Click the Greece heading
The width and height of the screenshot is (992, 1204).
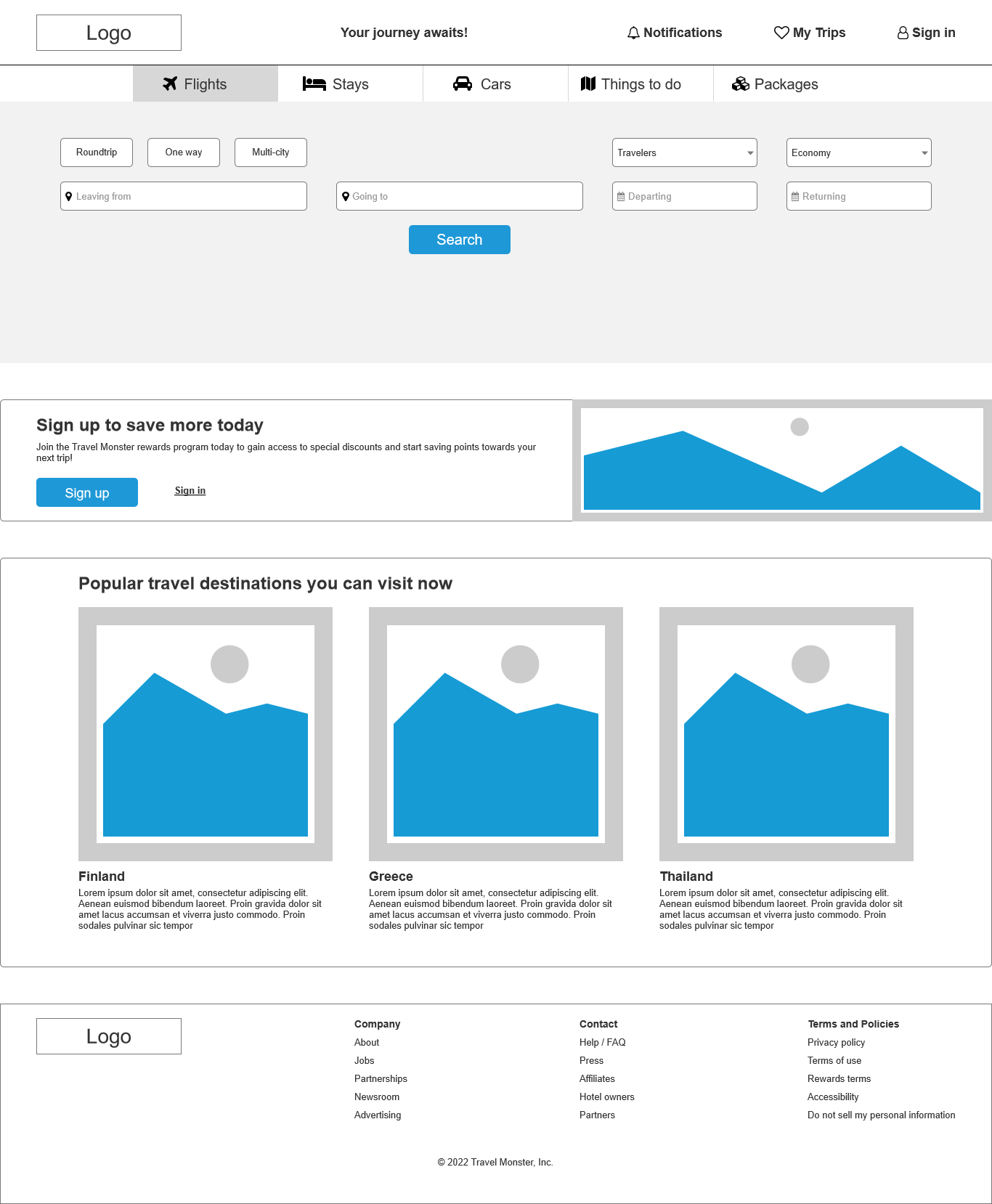(391, 876)
